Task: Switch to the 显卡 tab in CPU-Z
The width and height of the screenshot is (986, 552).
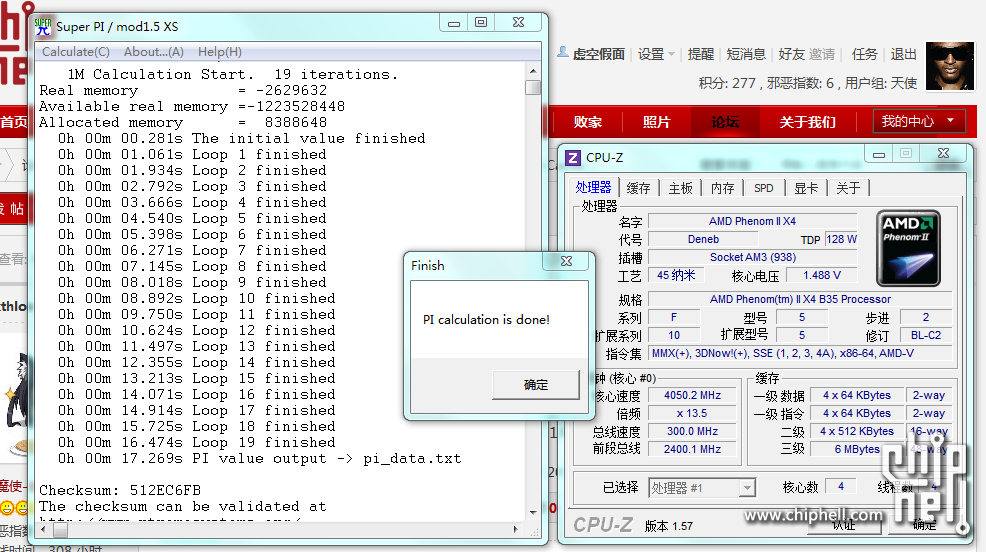Action: point(806,188)
